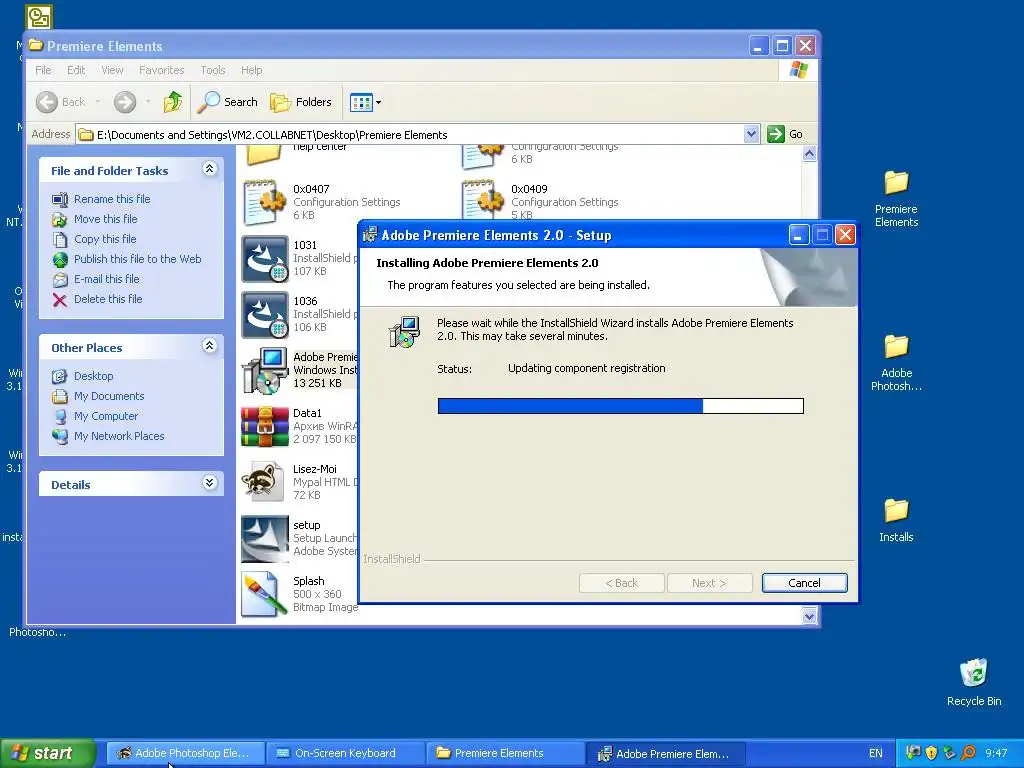Open the Forward history dropdown arrow
1024x768 pixels.
coord(148,102)
